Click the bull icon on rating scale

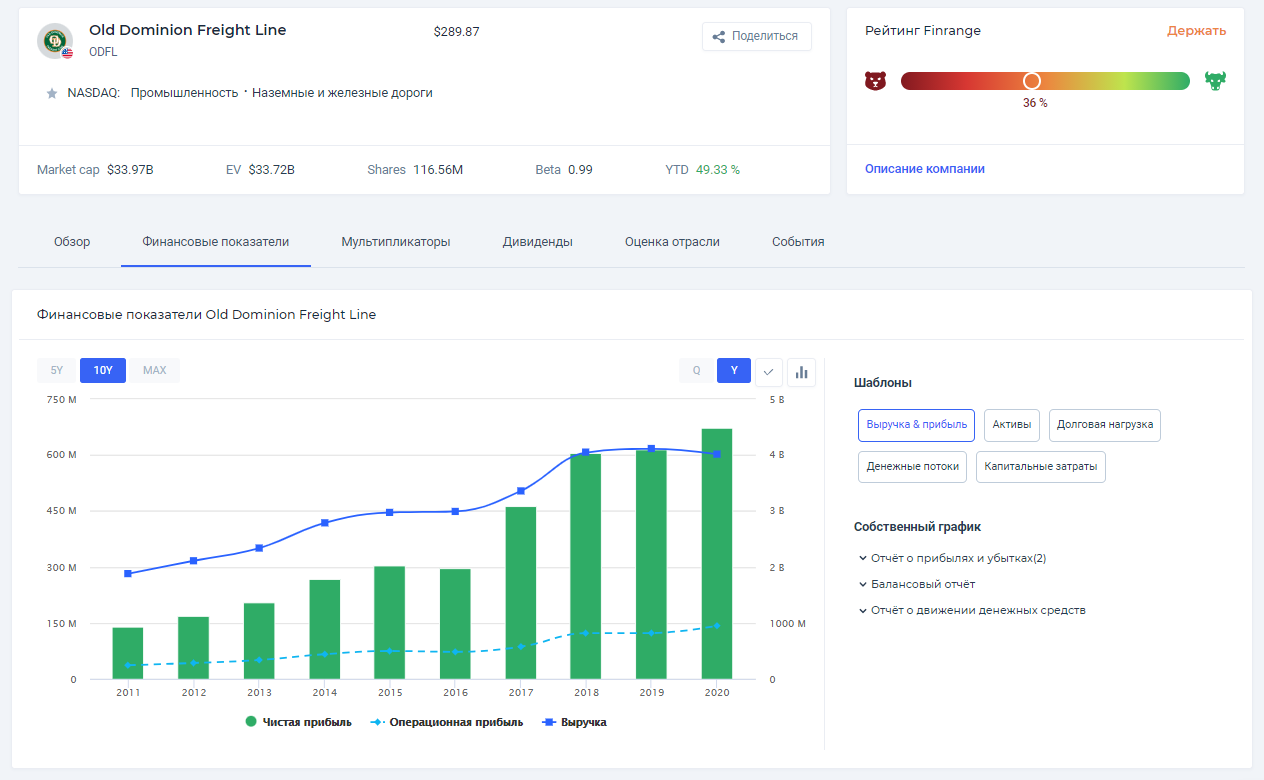(x=1216, y=80)
